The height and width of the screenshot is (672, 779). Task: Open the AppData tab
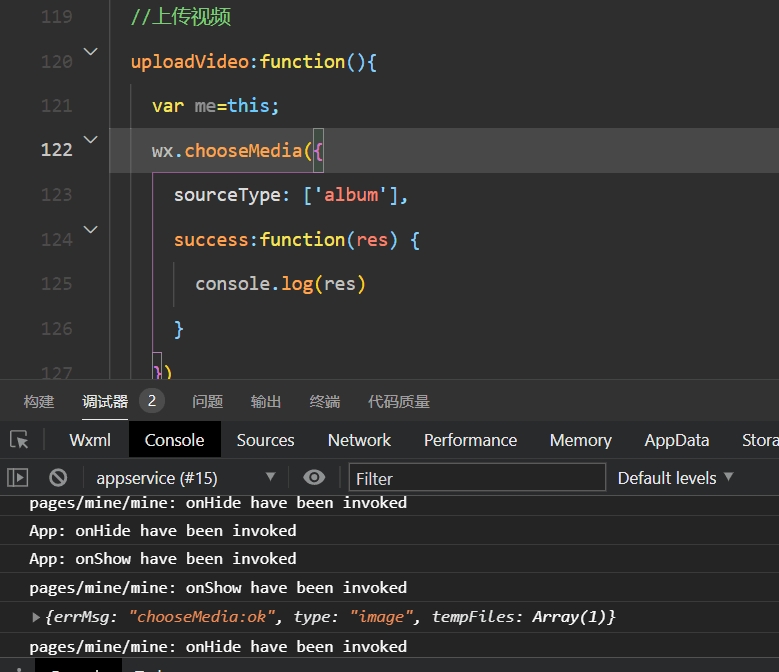tap(677, 440)
